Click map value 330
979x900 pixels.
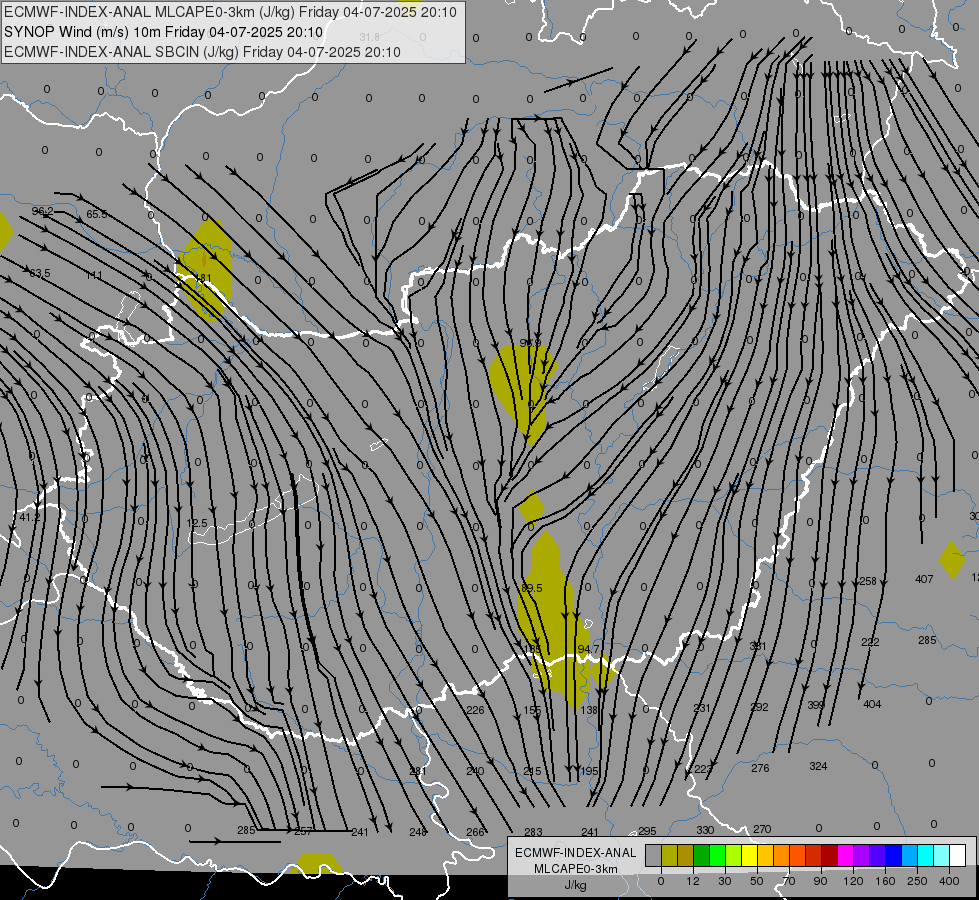[x=705, y=831]
